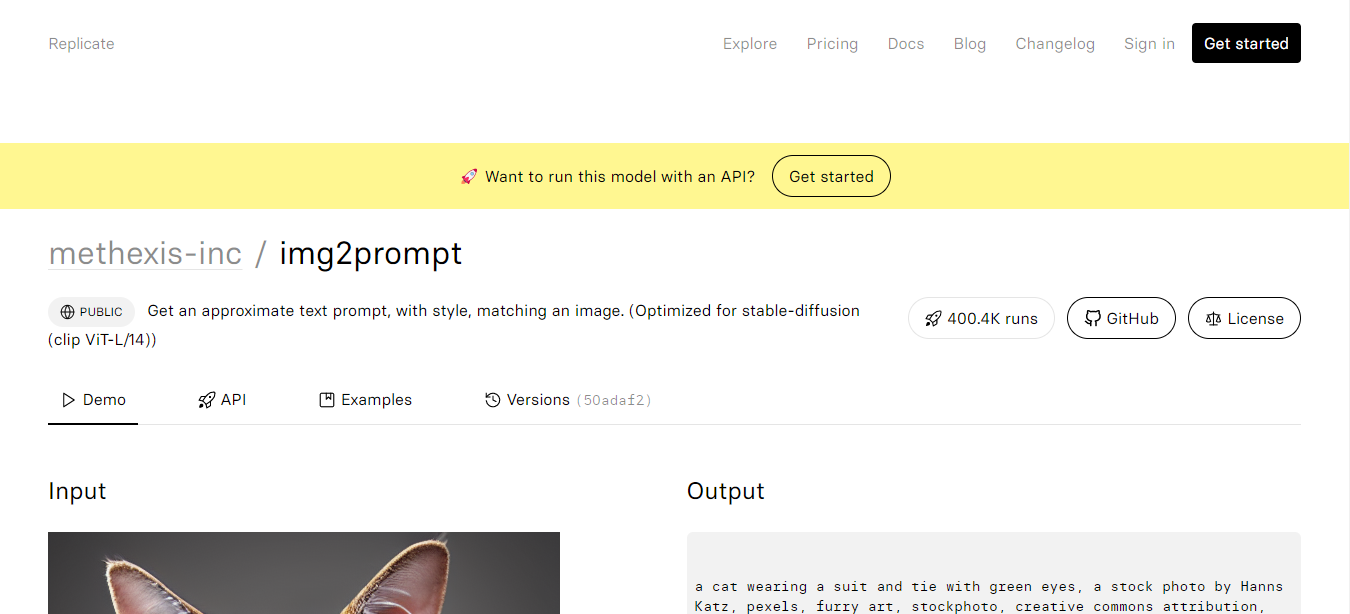Visit the Blog link in header
The height and width of the screenshot is (614, 1350).
click(x=970, y=44)
